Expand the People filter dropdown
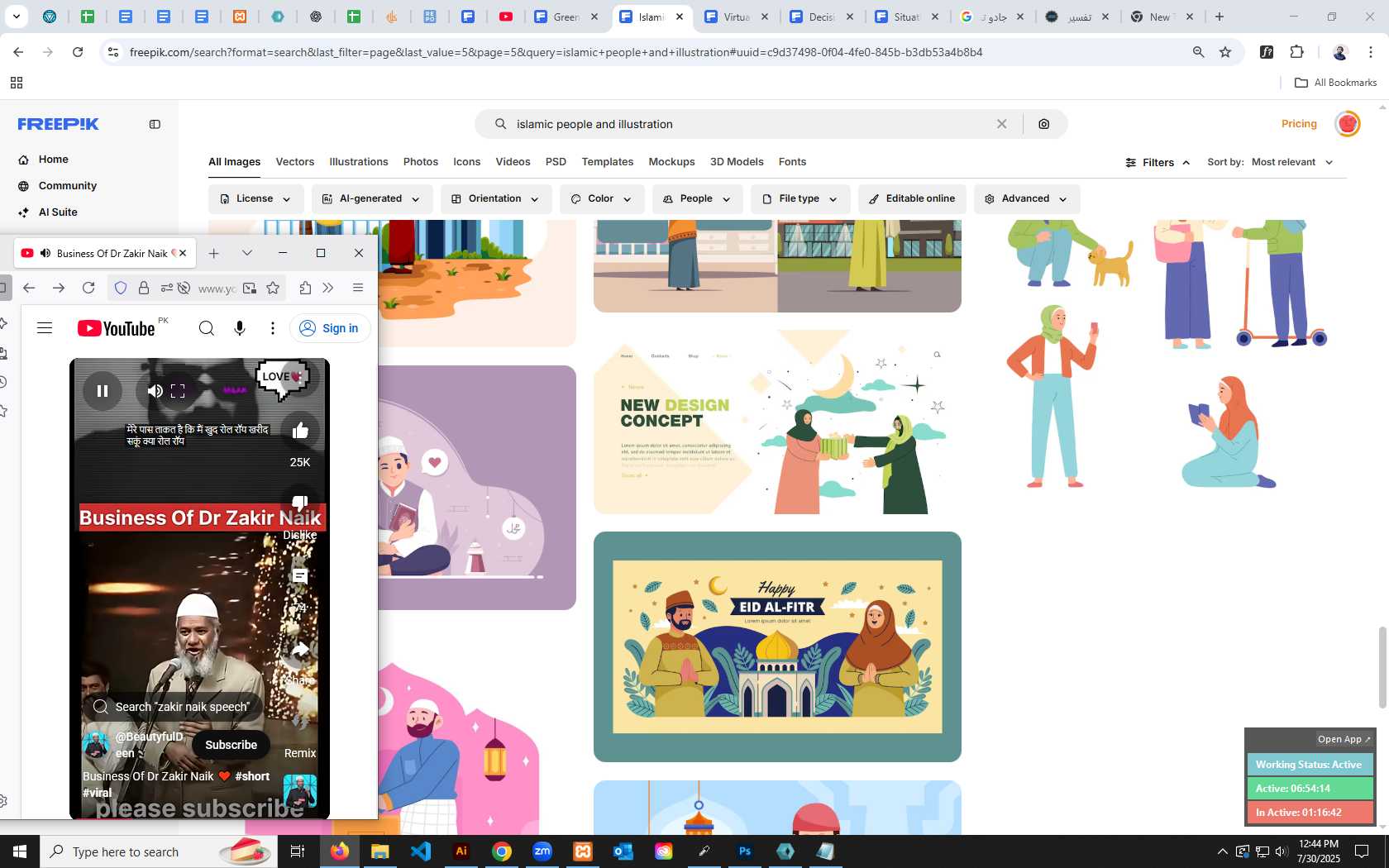Image resolution: width=1389 pixels, height=868 pixels. (x=697, y=199)
